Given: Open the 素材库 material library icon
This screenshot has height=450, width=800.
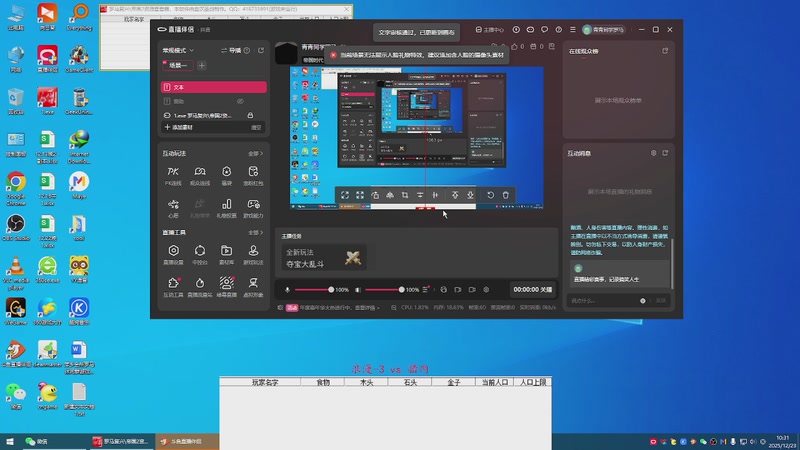Looking at the screenshot, I should 227,255.
